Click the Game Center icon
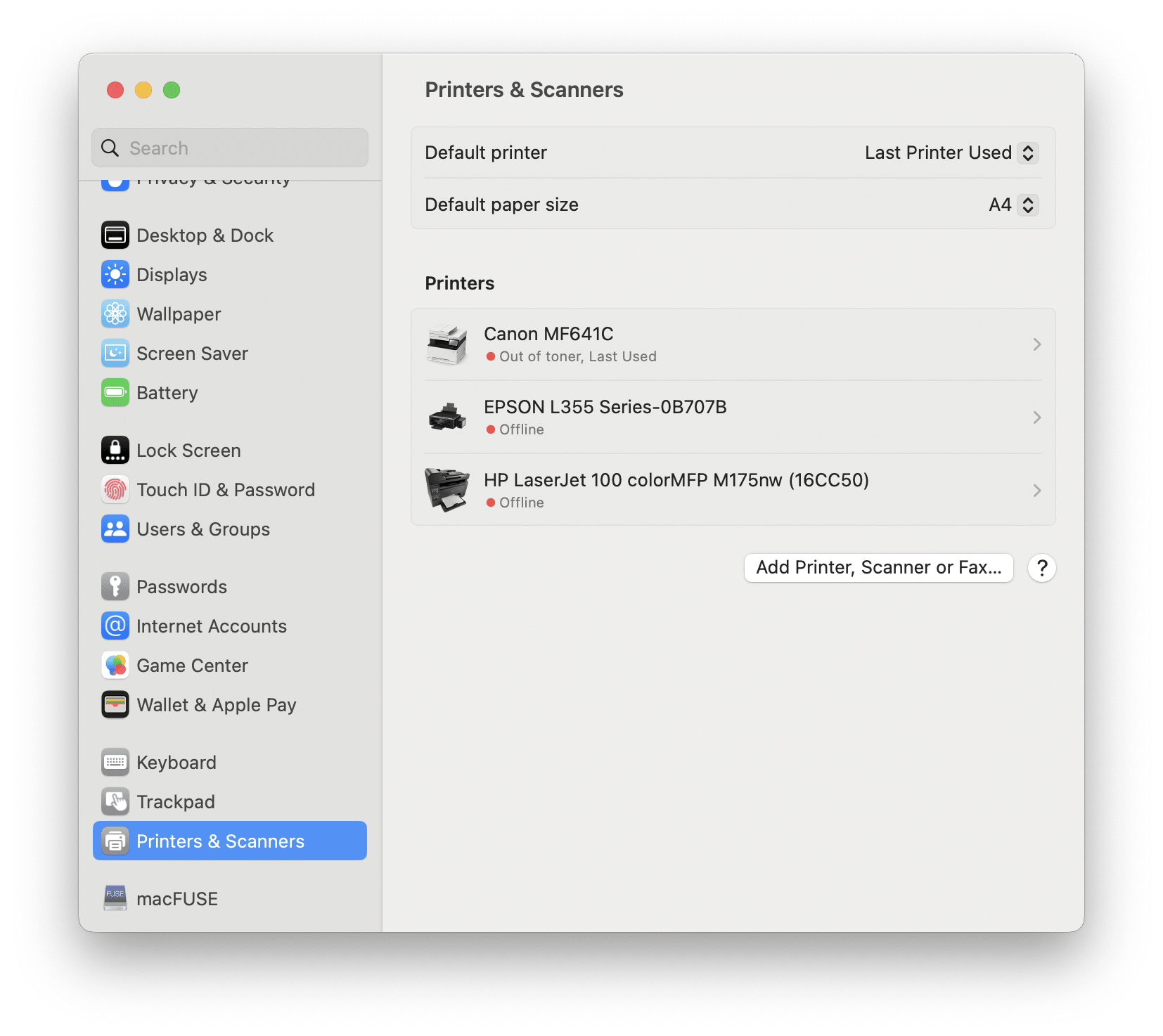The width and height of the screenshot is (1163, 1036). click(x=115, y=664)
